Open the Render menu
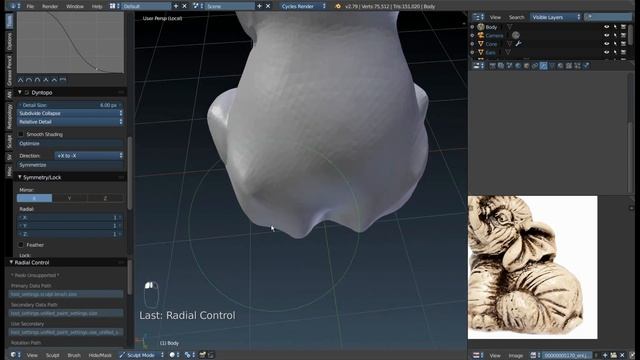This screenshot has width=640, height=360. pyautogui.click(x=50, y=7)
